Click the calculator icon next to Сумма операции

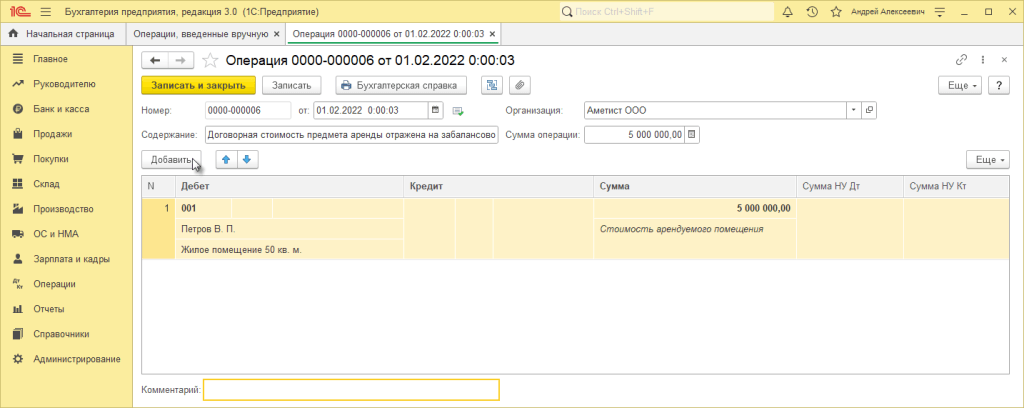click(692, 135)
